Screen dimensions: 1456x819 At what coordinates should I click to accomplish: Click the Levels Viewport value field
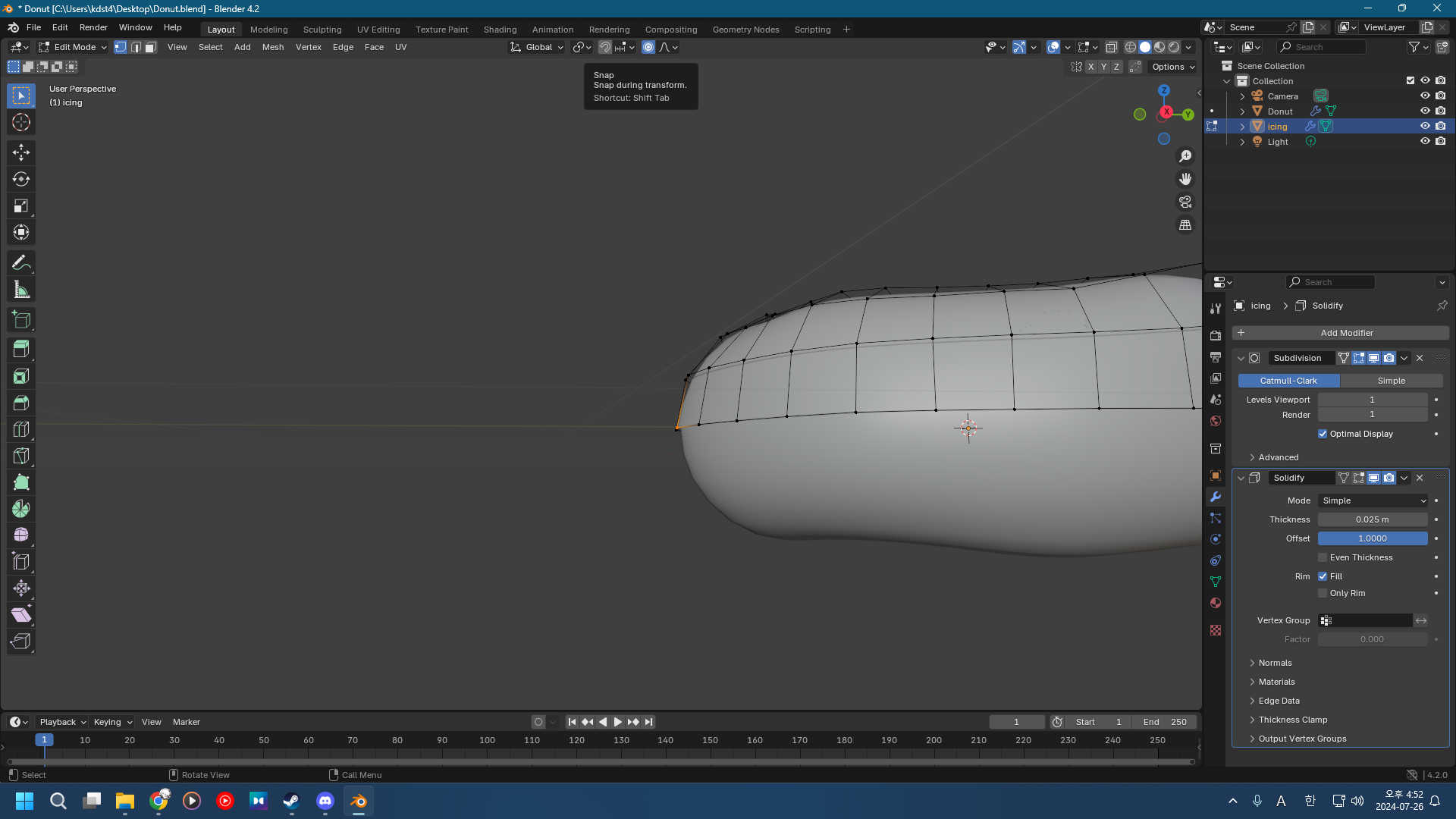pyautogui.click(x=1373, y=400)
